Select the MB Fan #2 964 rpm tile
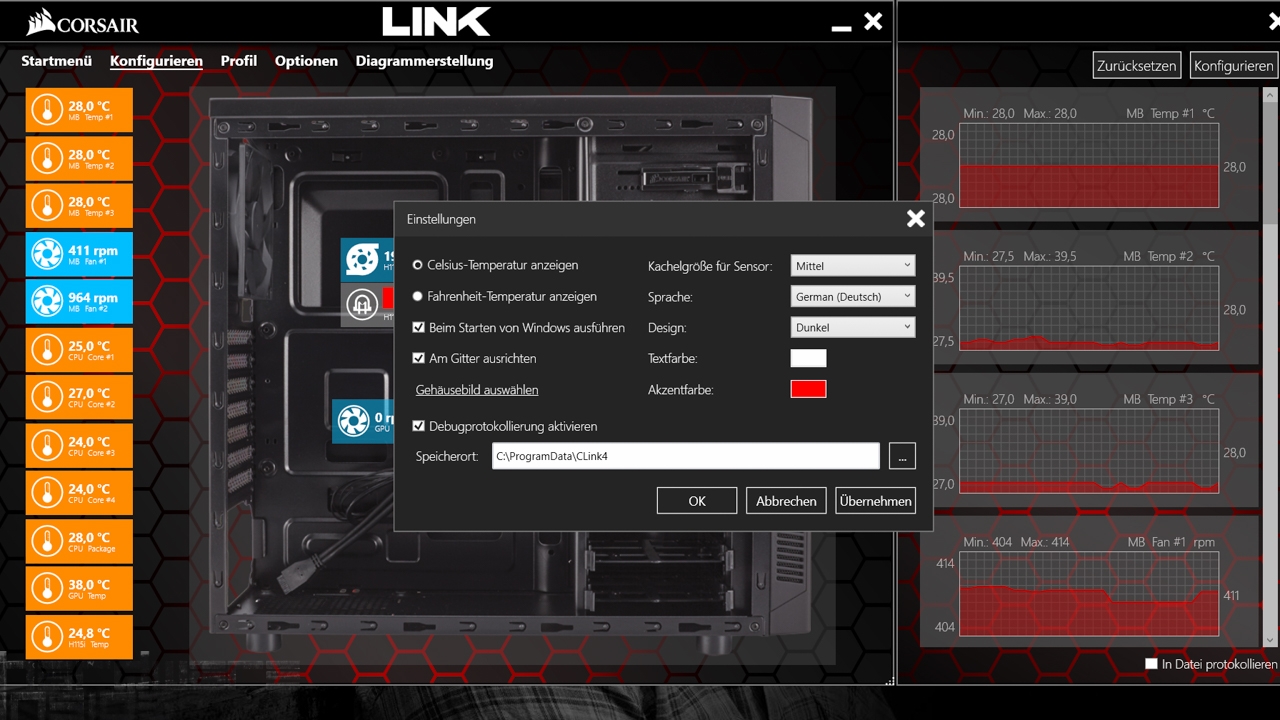 [x=79, y=301]
